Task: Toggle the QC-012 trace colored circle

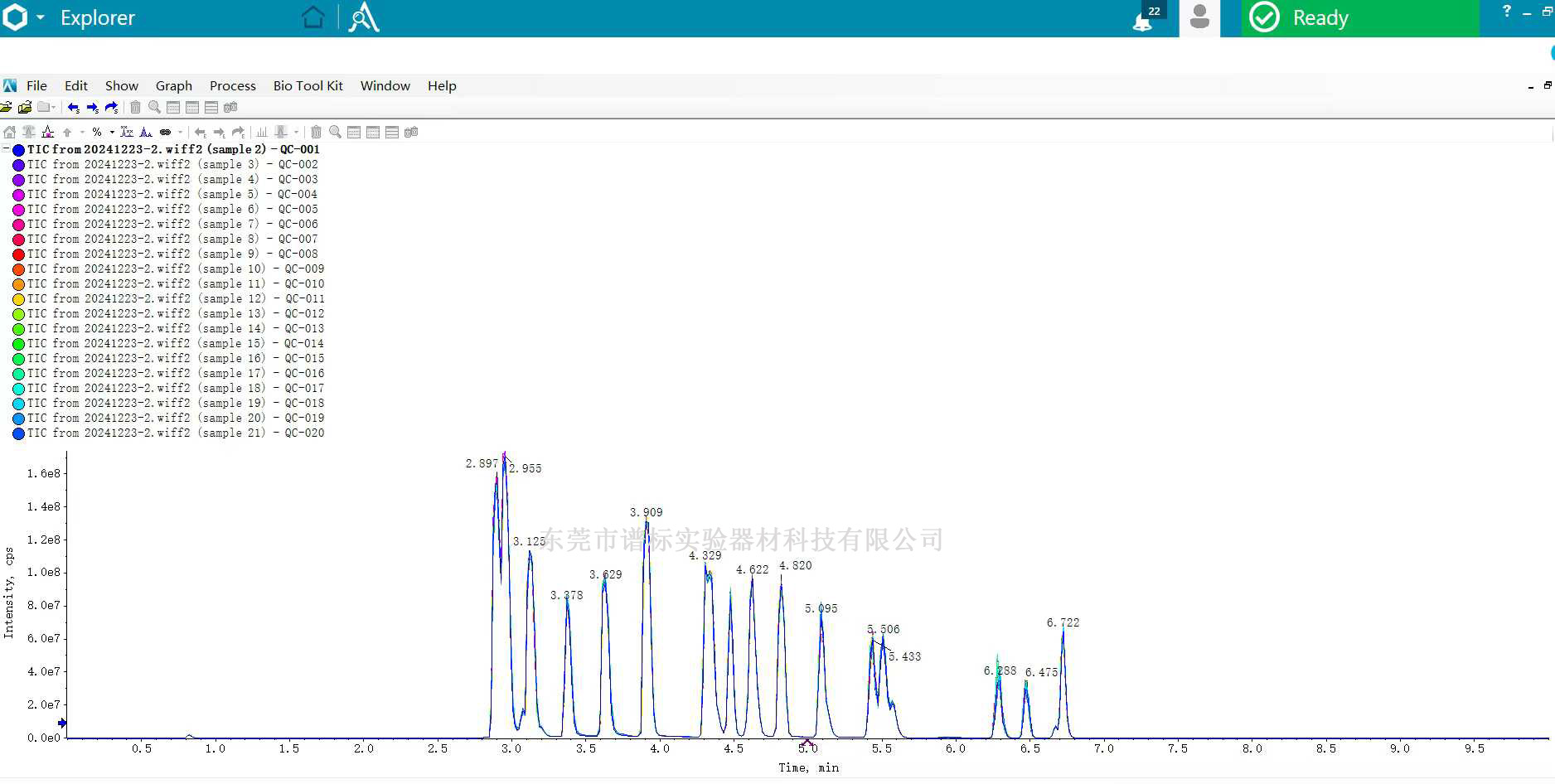Action: click(x=18, y=314)
